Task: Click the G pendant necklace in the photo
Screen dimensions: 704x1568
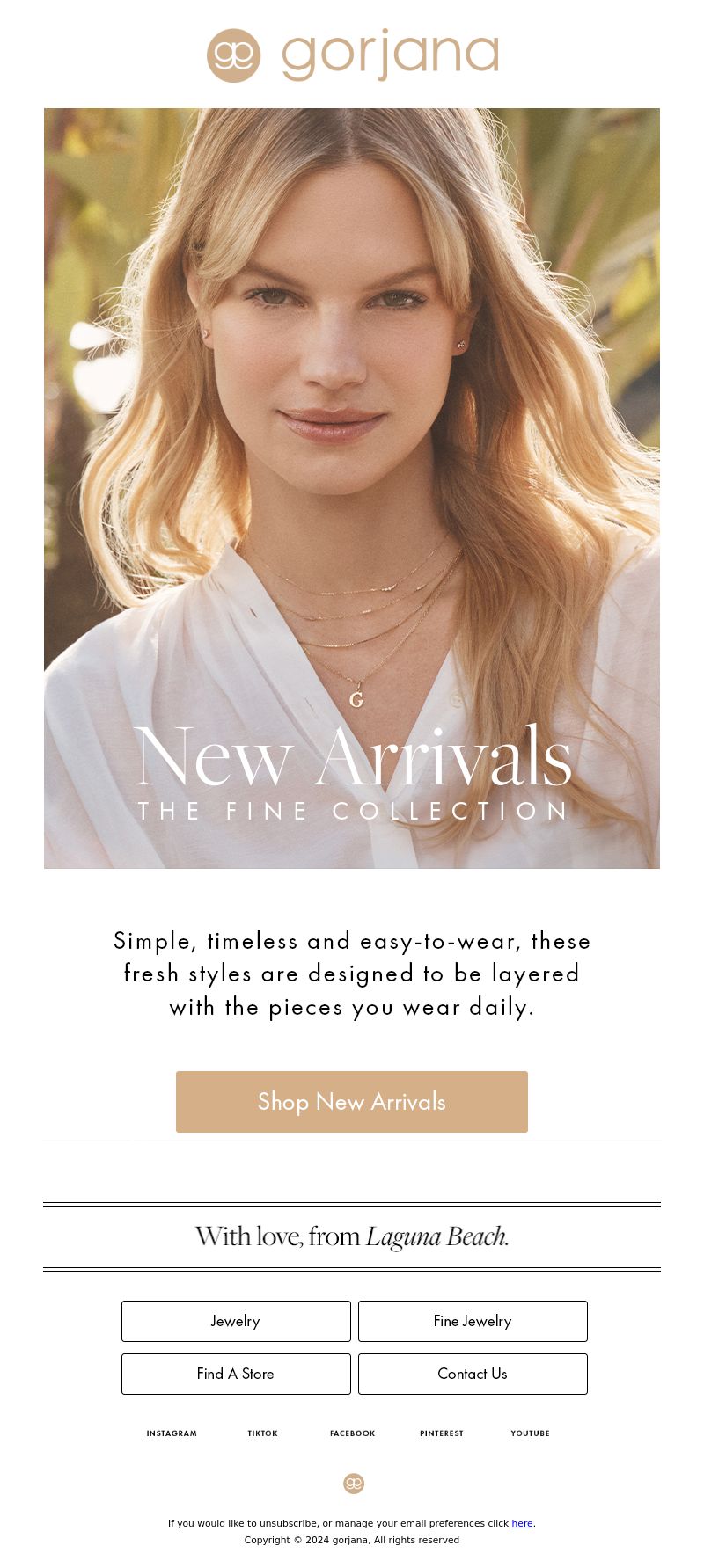Action: point(356,699)
